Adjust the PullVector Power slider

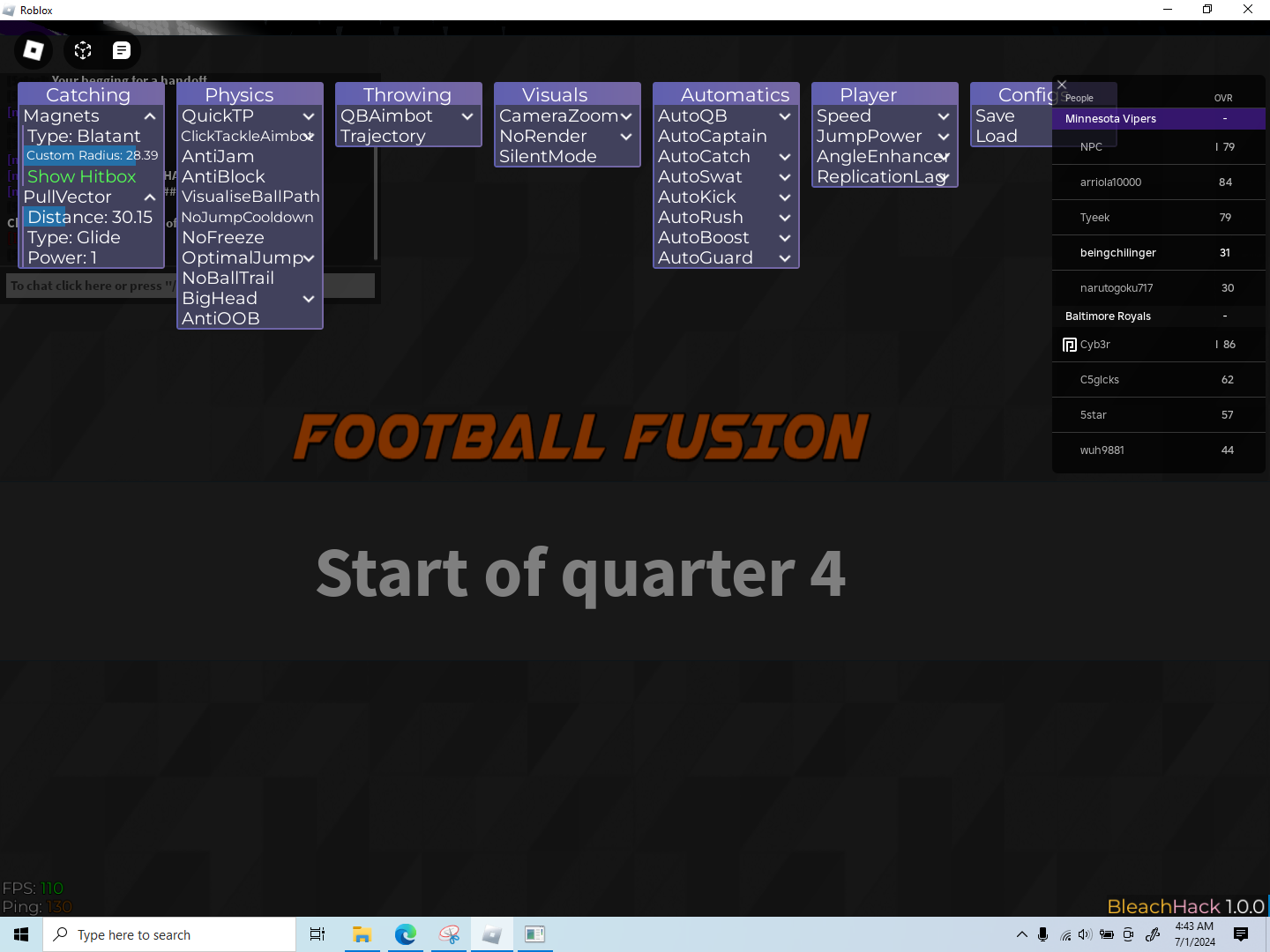pyautogui.click(x=93, y=257)
